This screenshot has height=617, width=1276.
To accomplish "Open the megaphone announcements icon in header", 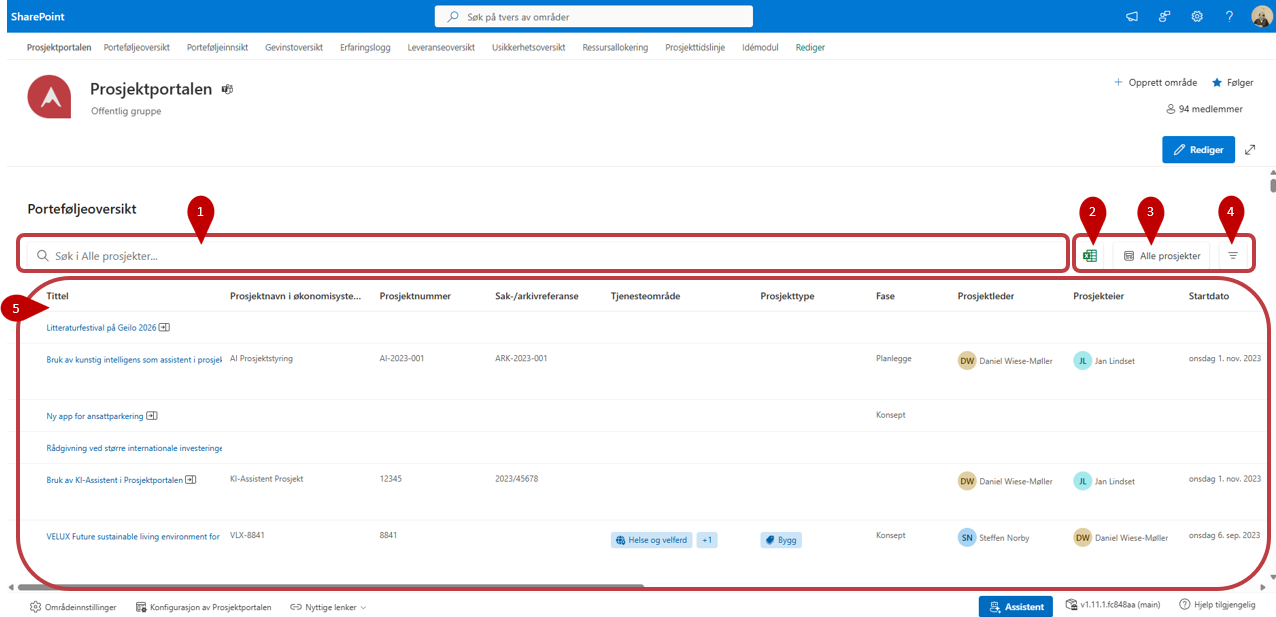I will point(1132,17).
